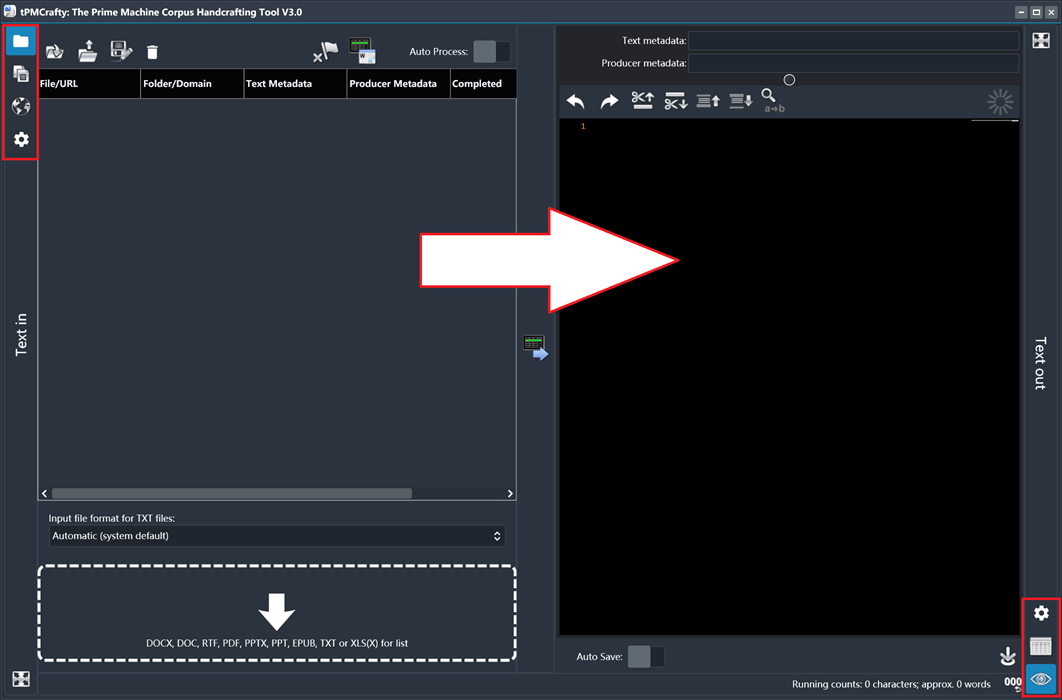Click the 000 counter reset icon
Image resolution: width=1062 pixels, height=700 pixels.
[1012, 684]
